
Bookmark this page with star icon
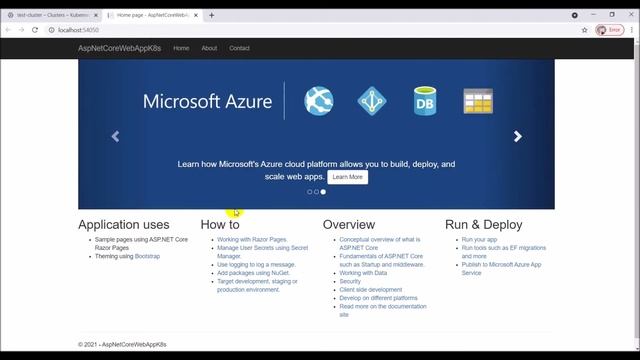click(x=584, y=30)
